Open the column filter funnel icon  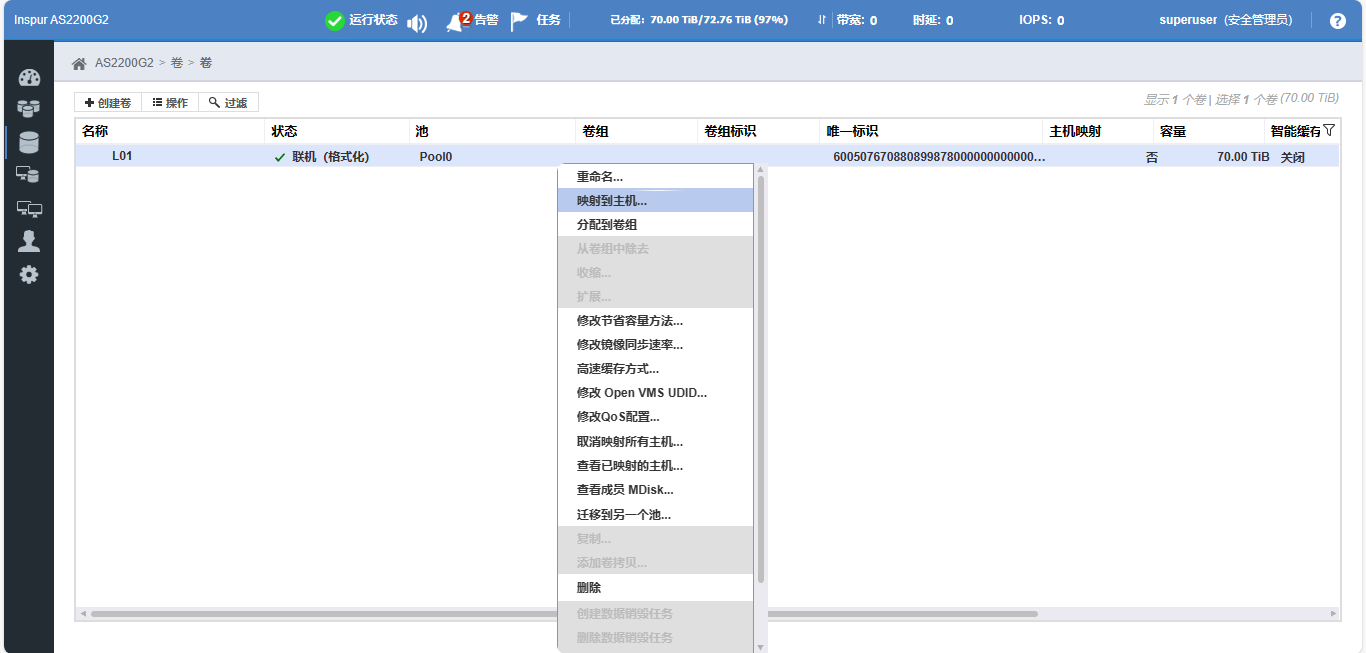pyautogui.click(x=1329, y=131)
